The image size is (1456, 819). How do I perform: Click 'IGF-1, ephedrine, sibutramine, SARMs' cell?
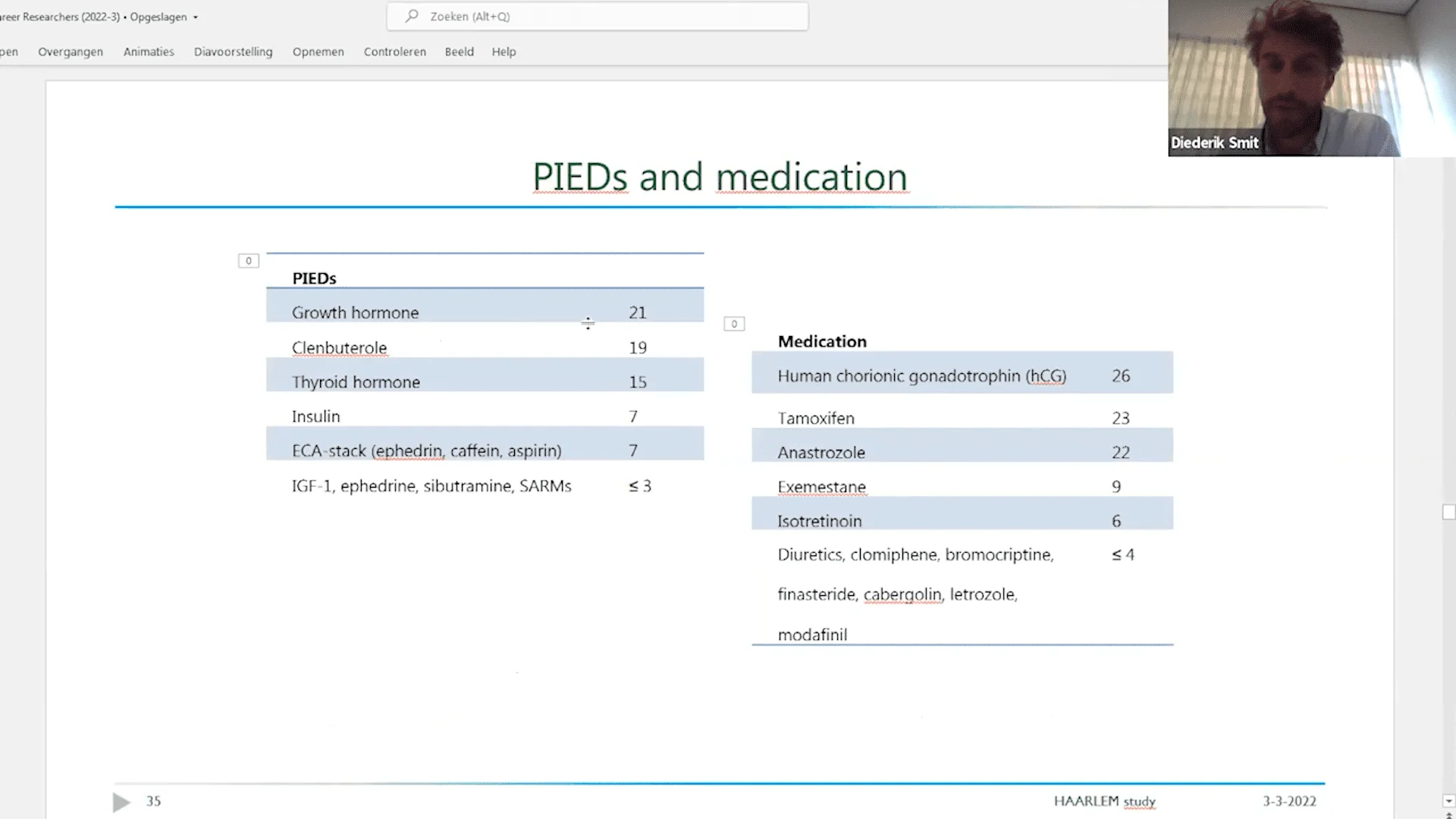431,486
